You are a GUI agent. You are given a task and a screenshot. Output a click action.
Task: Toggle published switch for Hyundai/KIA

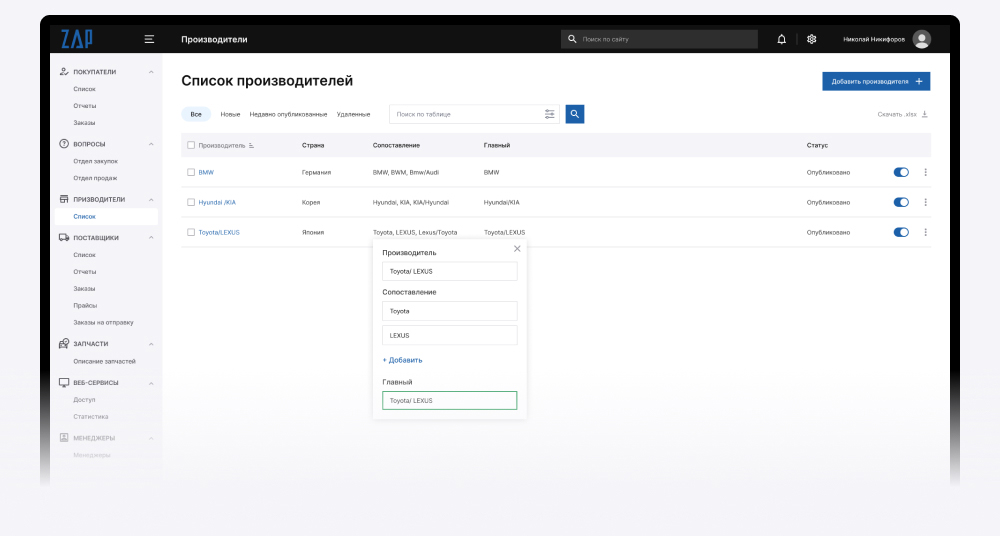[901, 202]
